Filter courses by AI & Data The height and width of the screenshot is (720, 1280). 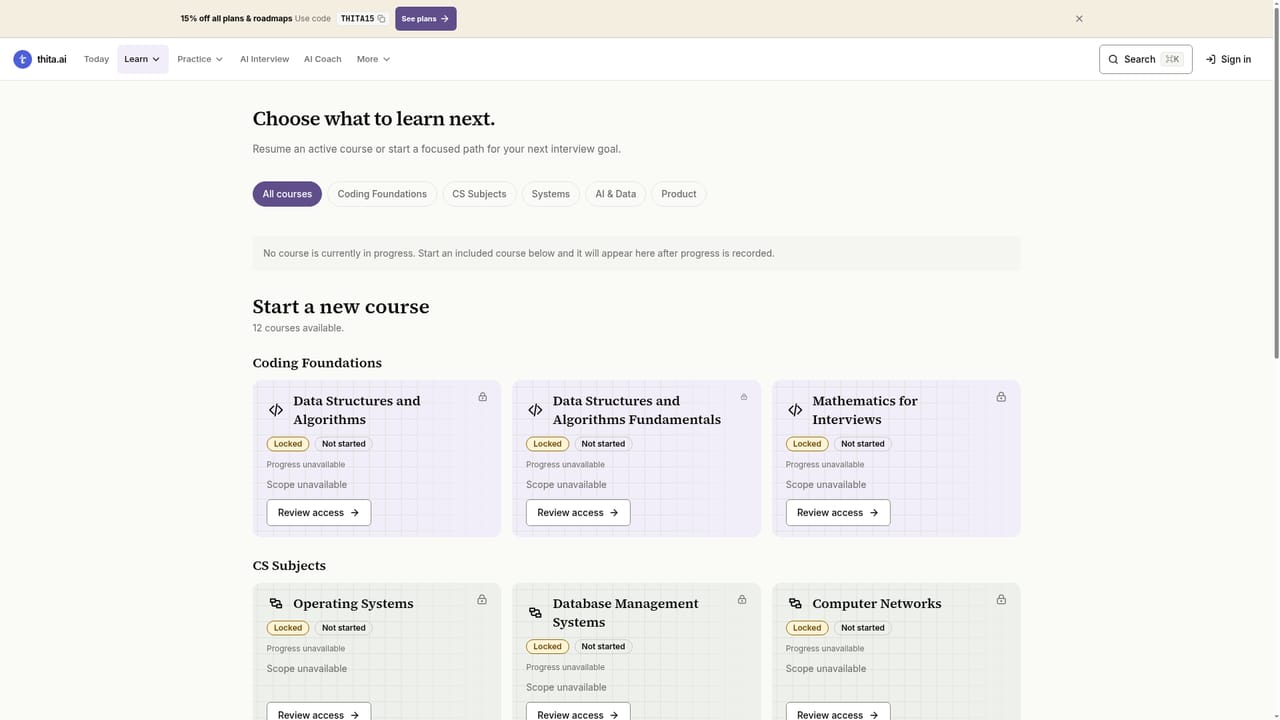(615, 194)
